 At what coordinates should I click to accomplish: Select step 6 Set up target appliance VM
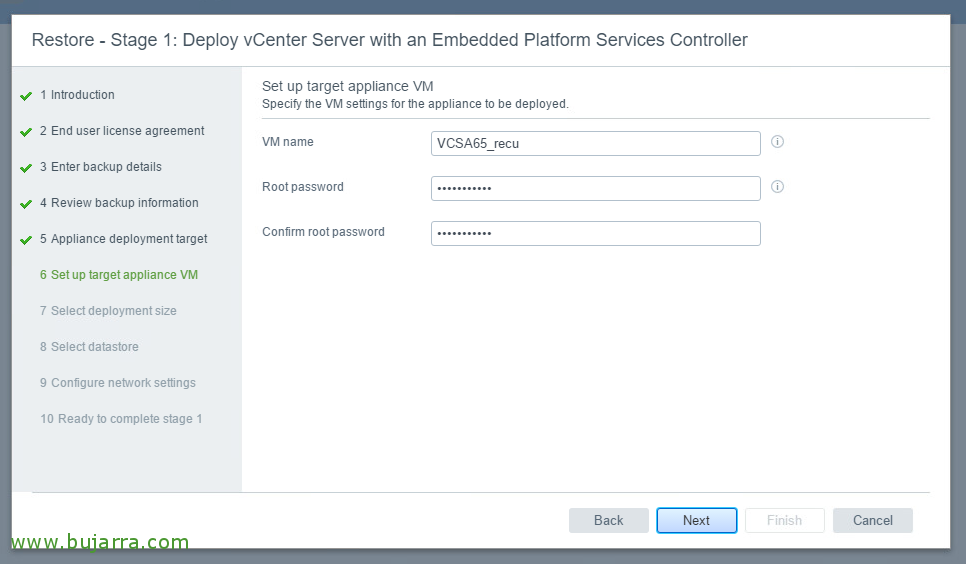(x=119, y=275)
